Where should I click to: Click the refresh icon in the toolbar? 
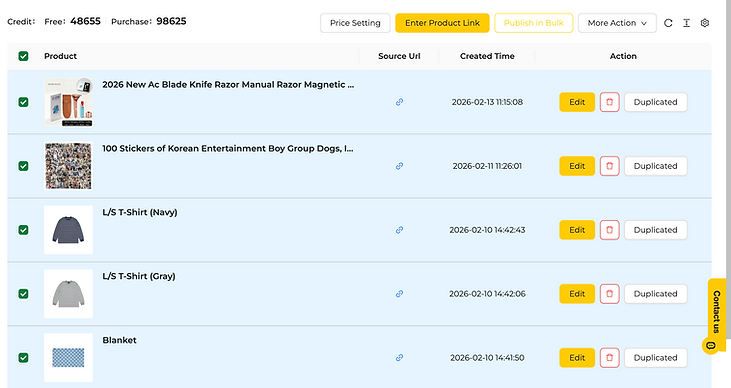point(668,23)
